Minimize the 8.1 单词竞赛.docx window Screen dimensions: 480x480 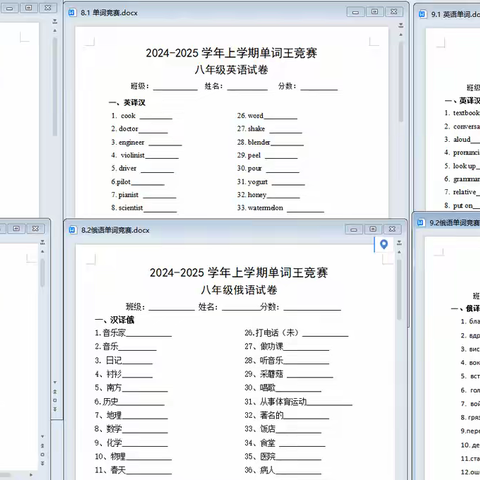pyautogui.click(x=355, y=12)
